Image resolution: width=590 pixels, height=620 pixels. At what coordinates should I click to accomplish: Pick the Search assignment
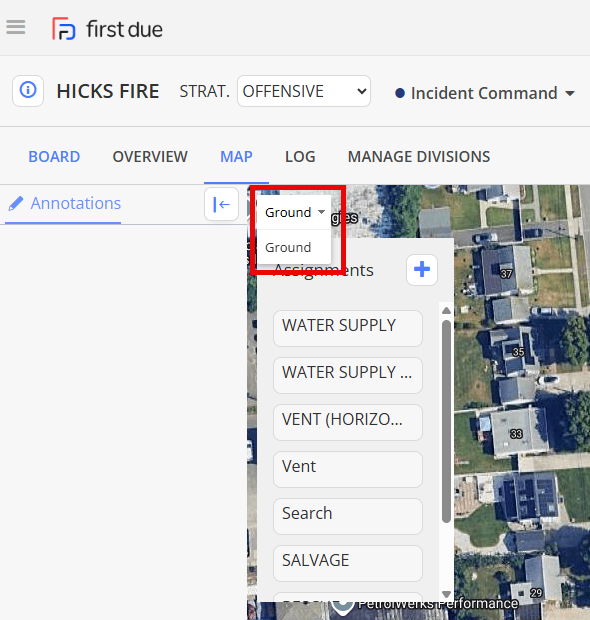[x=348, y=516]
